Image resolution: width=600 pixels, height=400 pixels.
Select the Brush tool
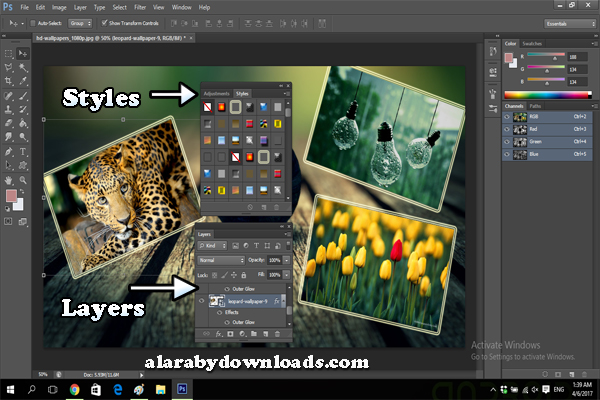(x=23, y=95)
